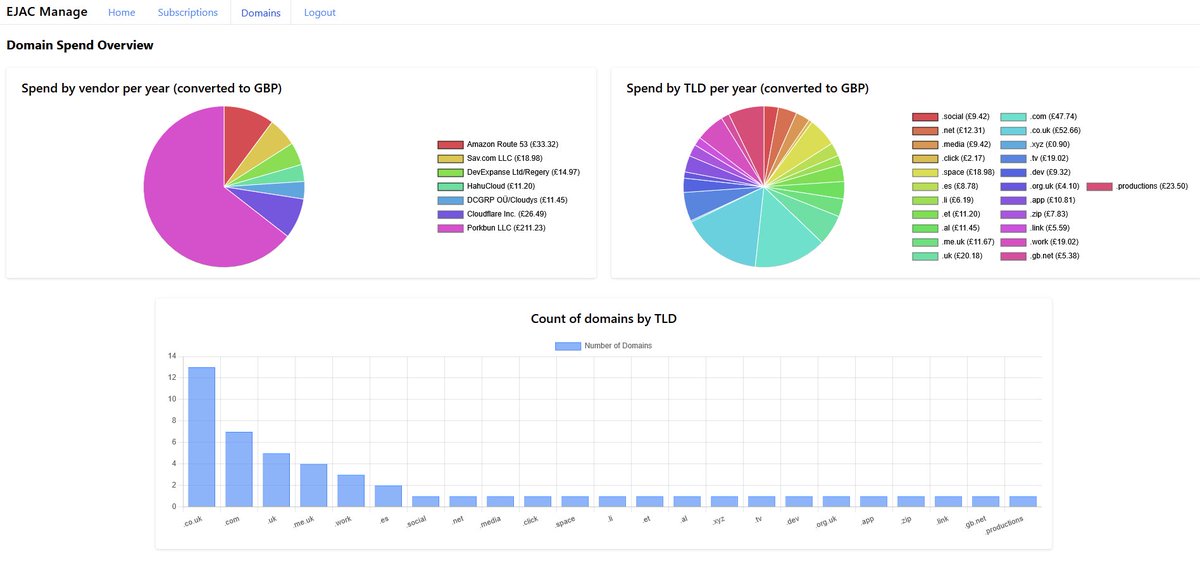
Task: Click the .org.uk axis label
Action: tap(826, 522)
